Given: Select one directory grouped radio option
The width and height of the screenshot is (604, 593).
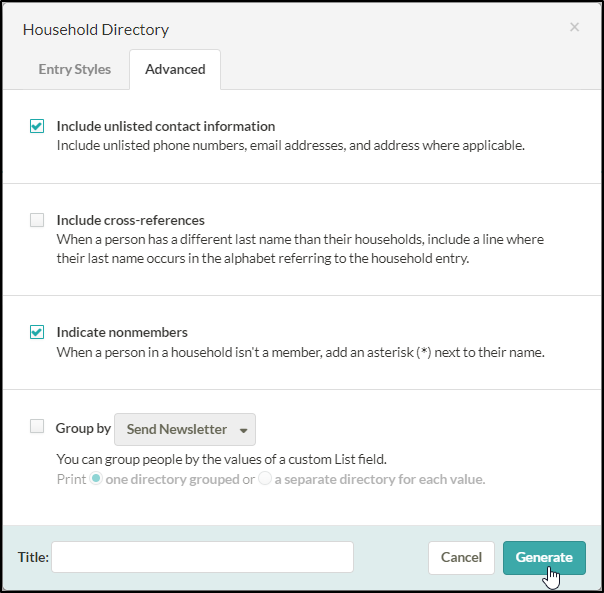Looking at the screenshot, I should (x=96, y=479).
